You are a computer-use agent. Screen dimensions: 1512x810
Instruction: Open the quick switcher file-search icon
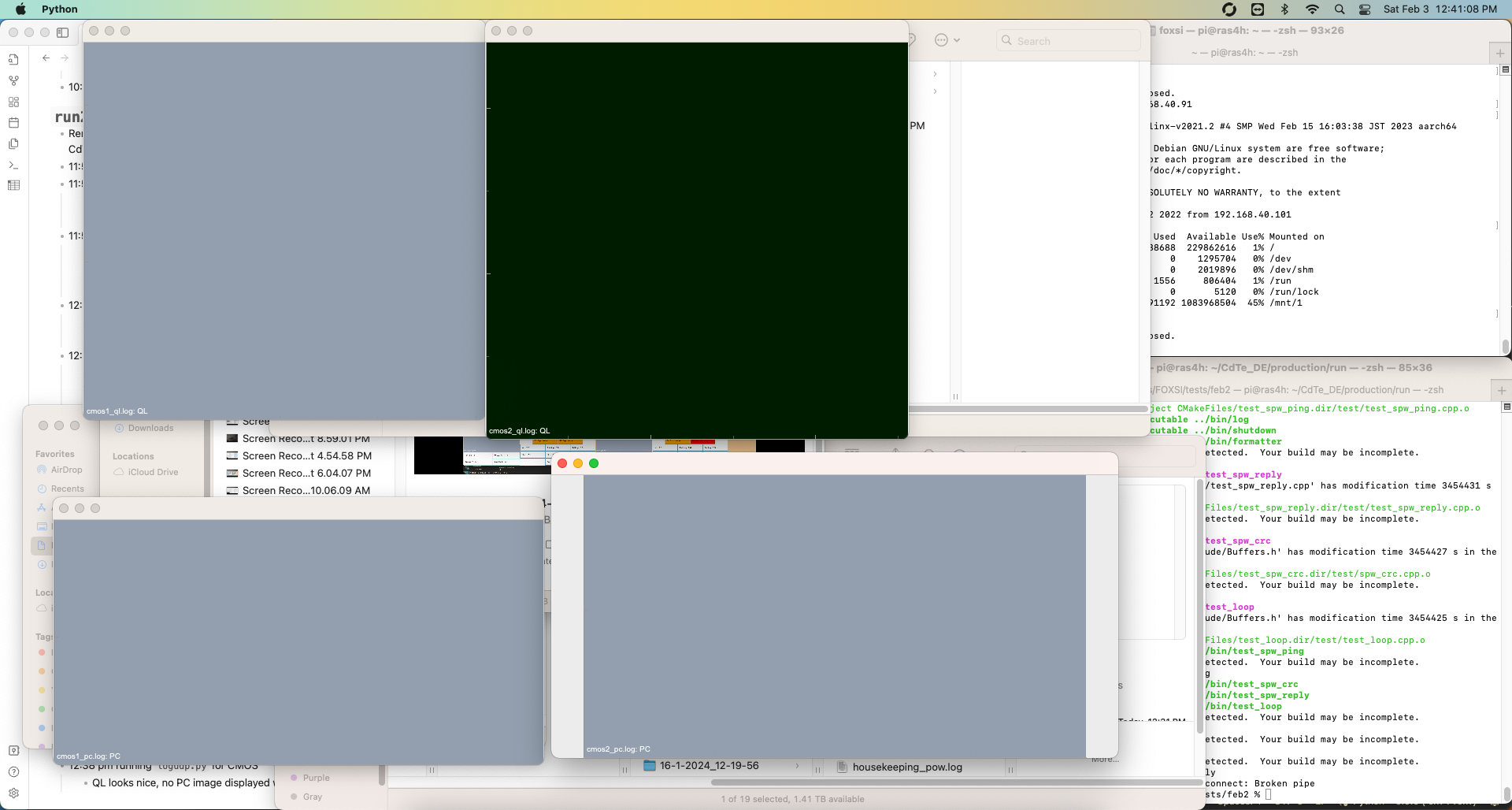(13, 59)
